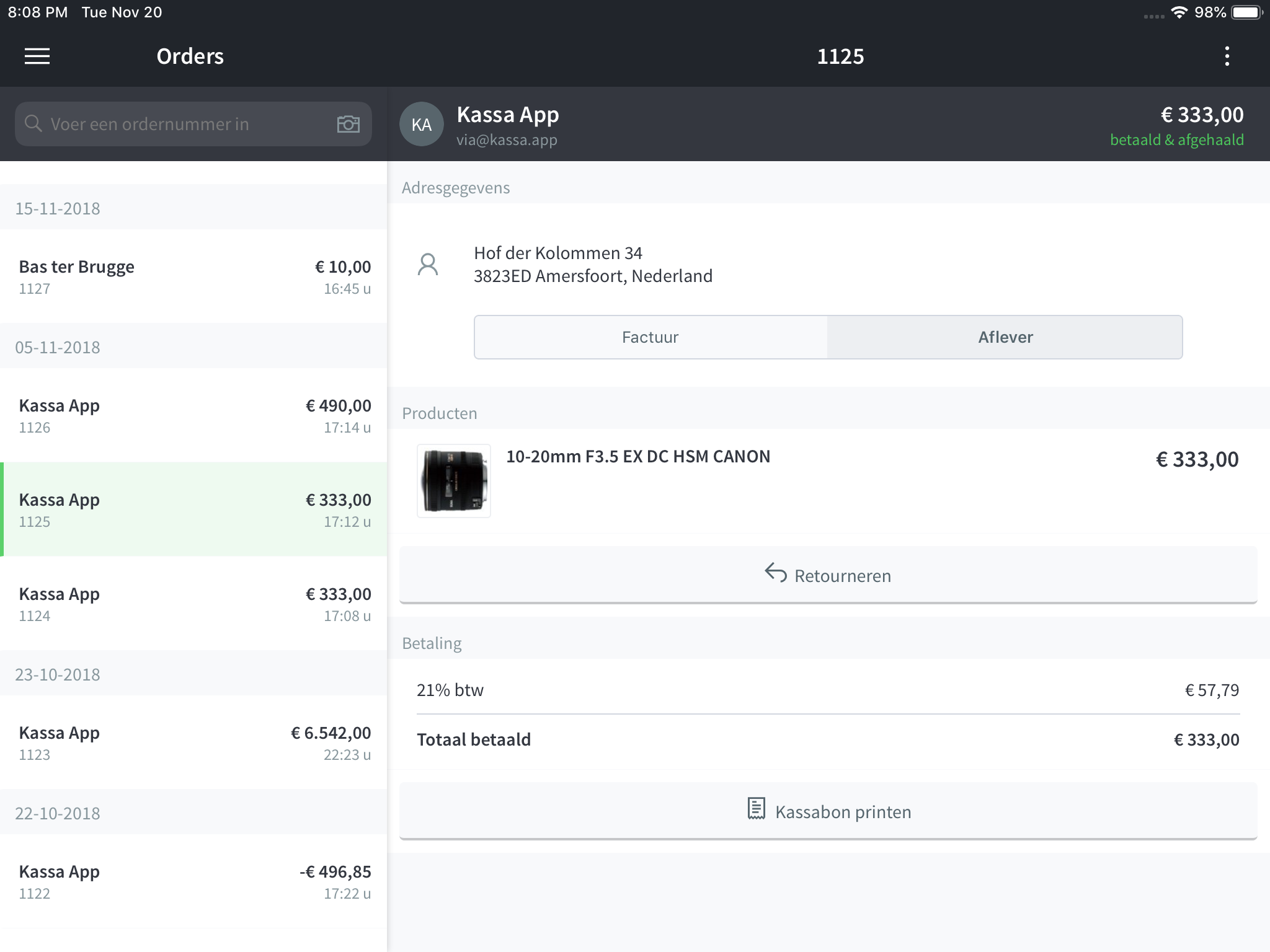Open the hamburger menu
1270x952 pixels.
point(37,56)
